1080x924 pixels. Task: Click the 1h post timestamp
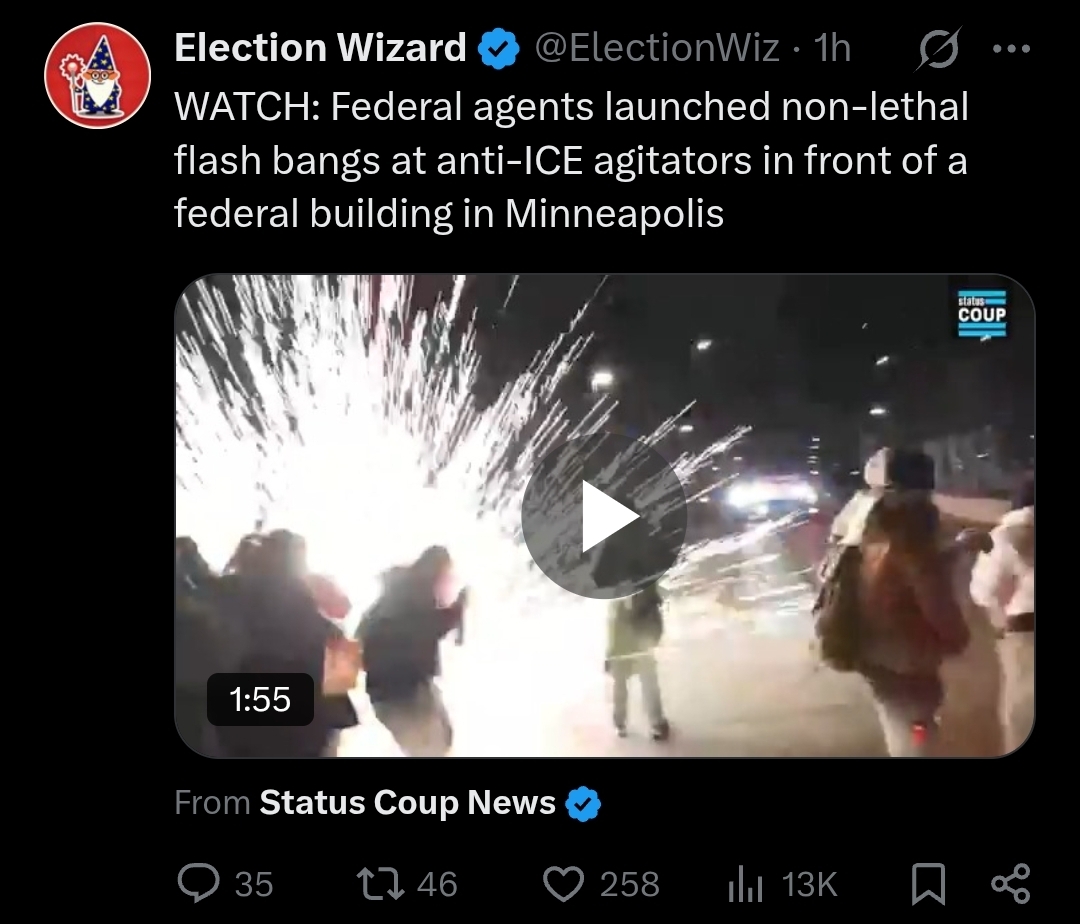point(832,48)
